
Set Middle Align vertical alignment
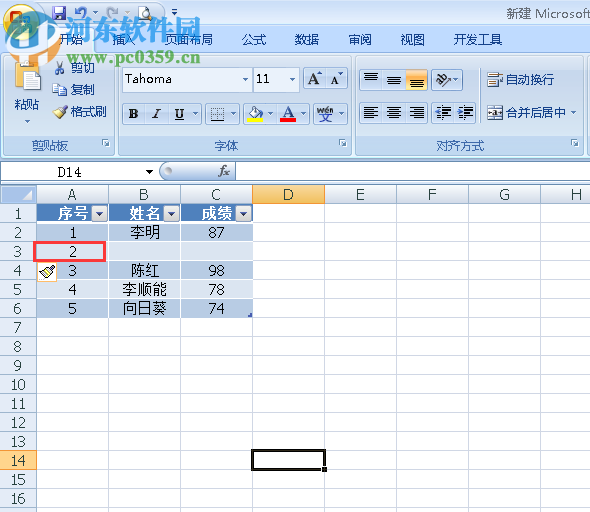(394, 80)
